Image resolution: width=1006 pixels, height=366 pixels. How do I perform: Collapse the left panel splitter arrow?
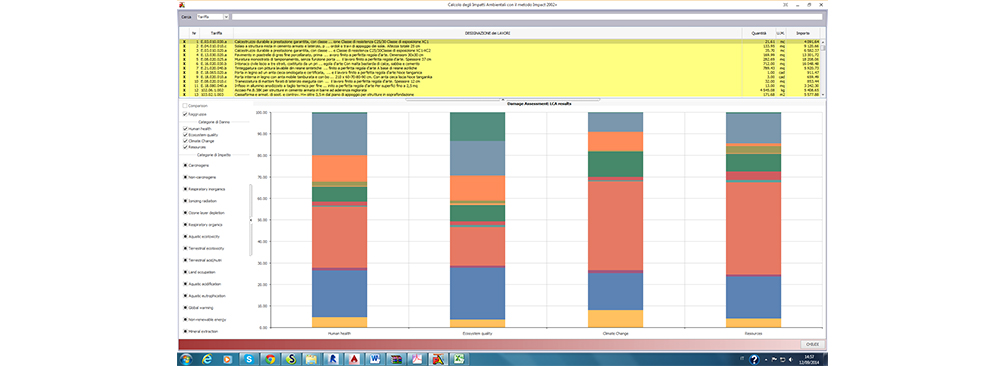250,220
